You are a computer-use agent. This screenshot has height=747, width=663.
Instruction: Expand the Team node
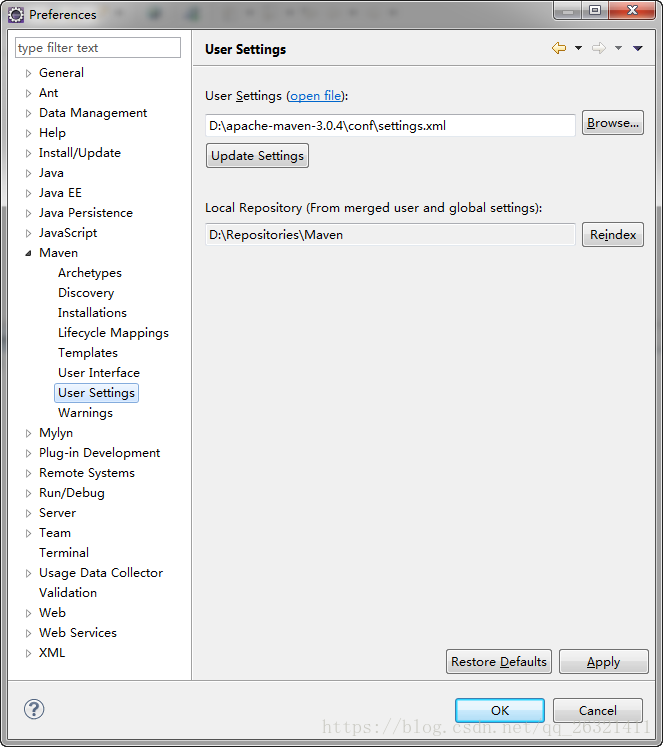[x=28, y=534]
